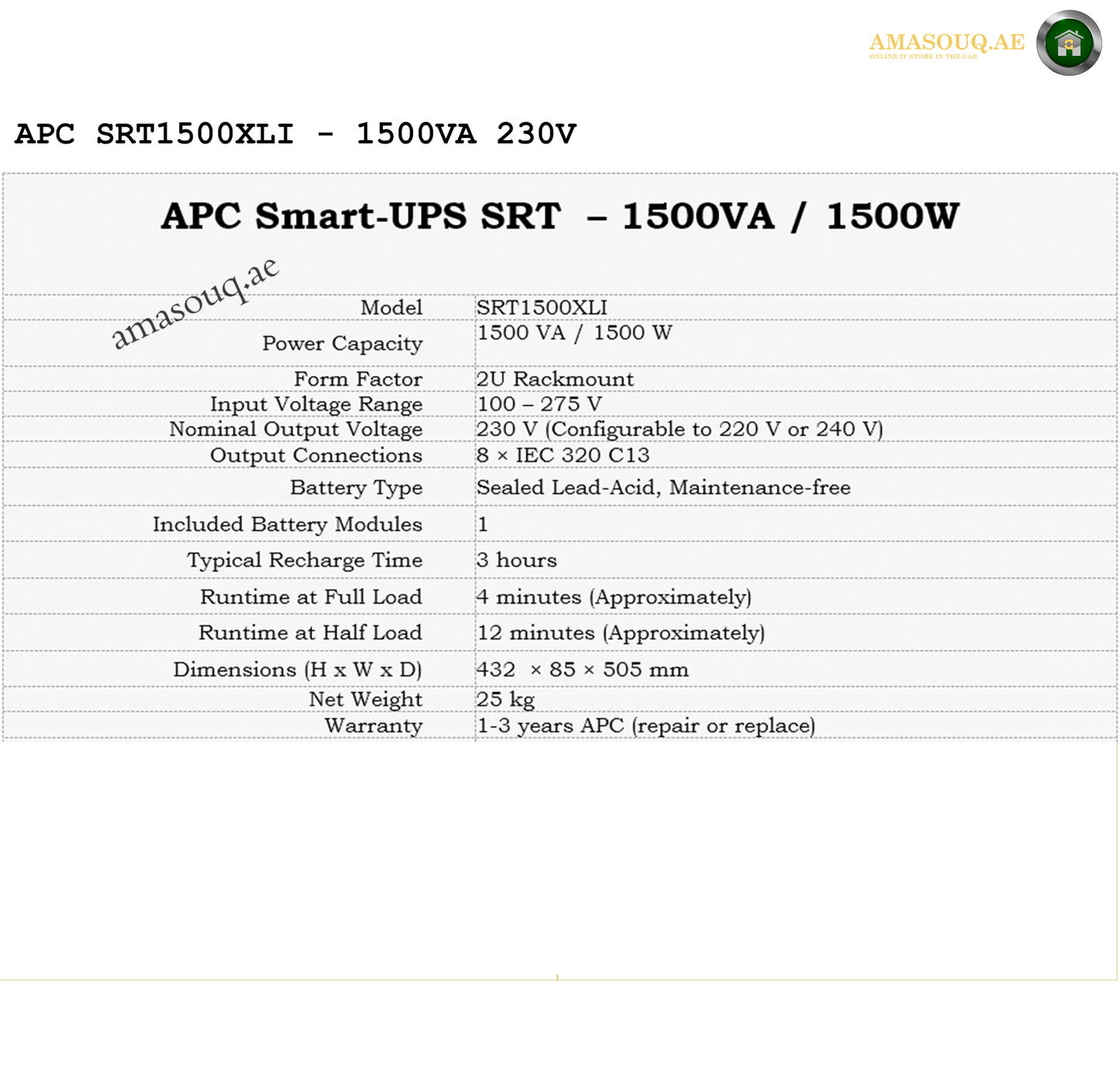Open the AMASOUQ.AE store link

pos(946,43)
